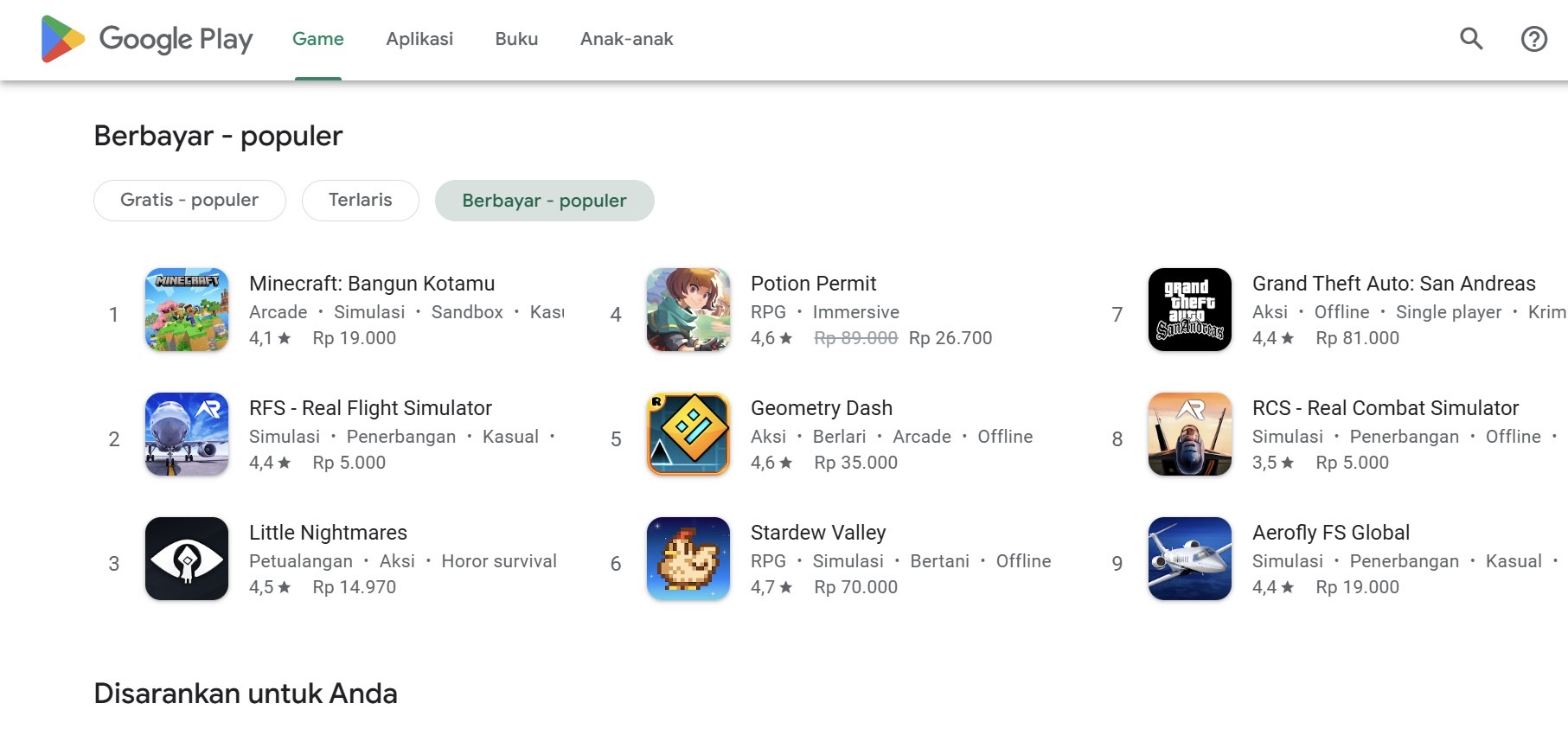Open the Geometry Dash icon
This screenshot has height=729, width=1568.
(x=688, y=434)
